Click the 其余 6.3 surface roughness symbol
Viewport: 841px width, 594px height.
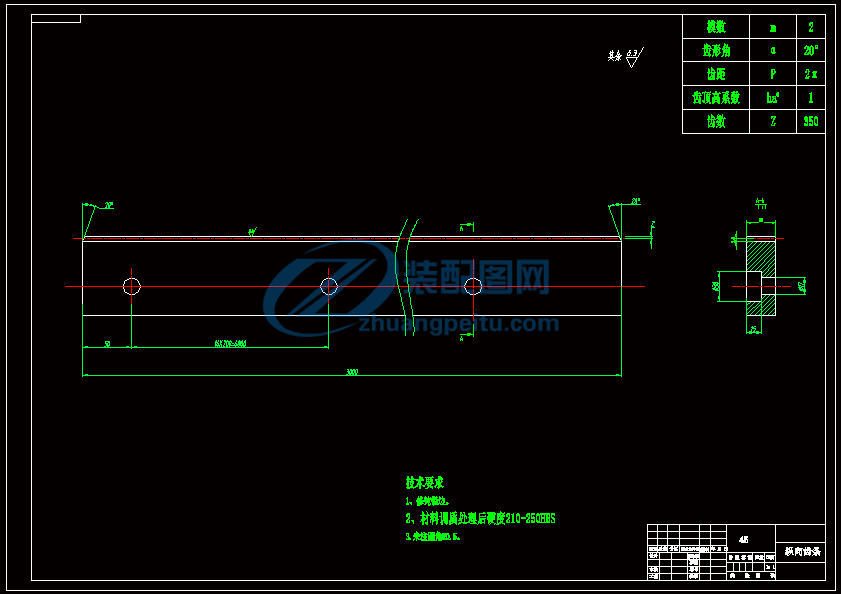tap(625, 57)
